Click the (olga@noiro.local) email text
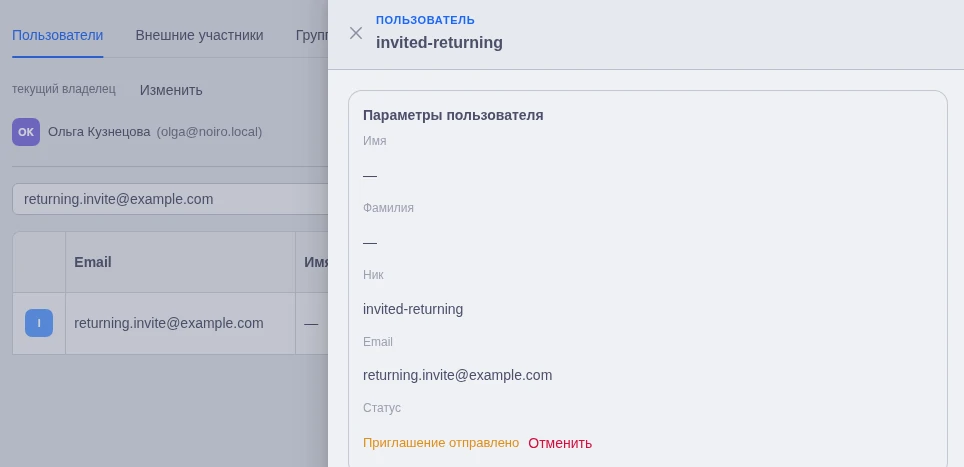This screenshot has height=467, width=964. tap(209, 132)
